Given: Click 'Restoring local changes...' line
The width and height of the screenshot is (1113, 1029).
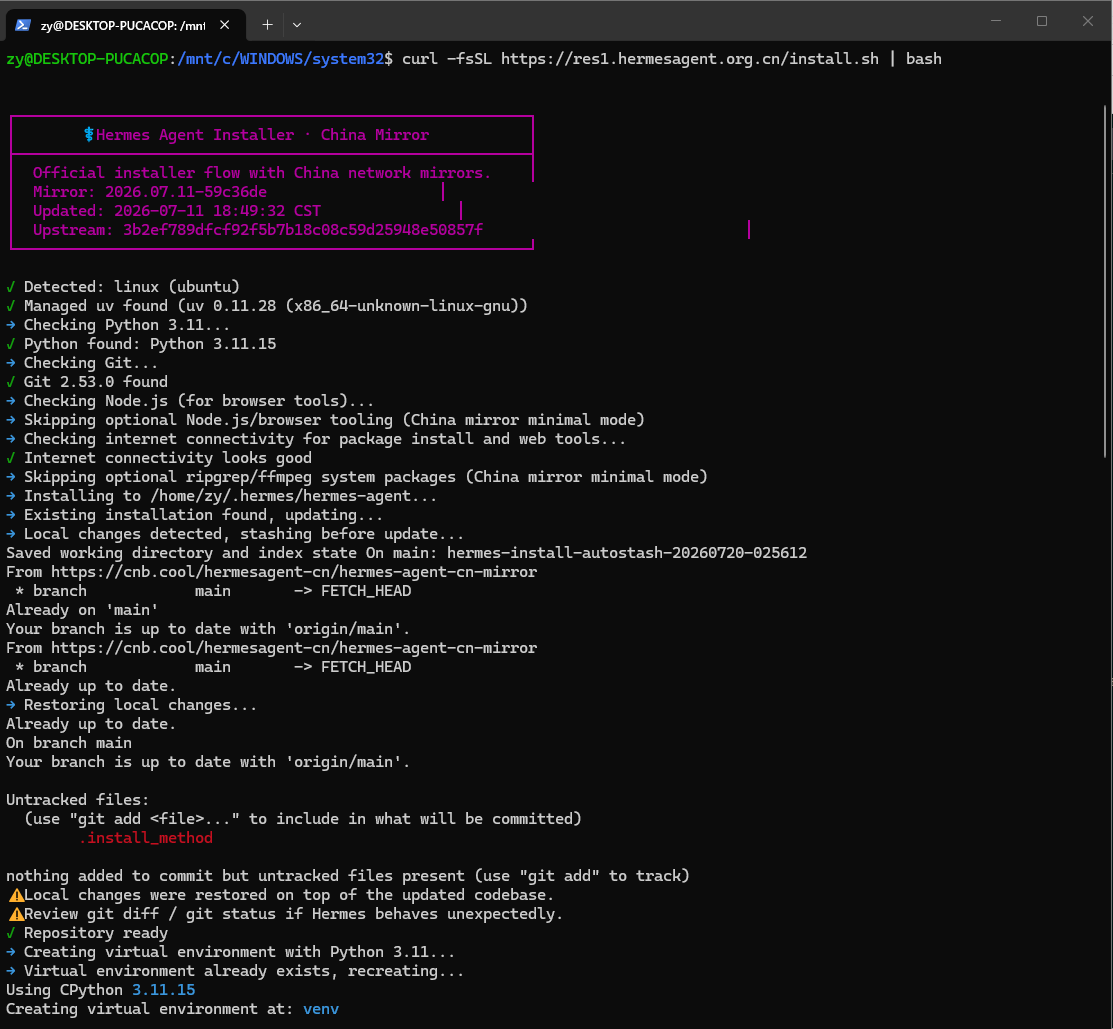Looking at the screenshot, I should click(x=131, y=705).
